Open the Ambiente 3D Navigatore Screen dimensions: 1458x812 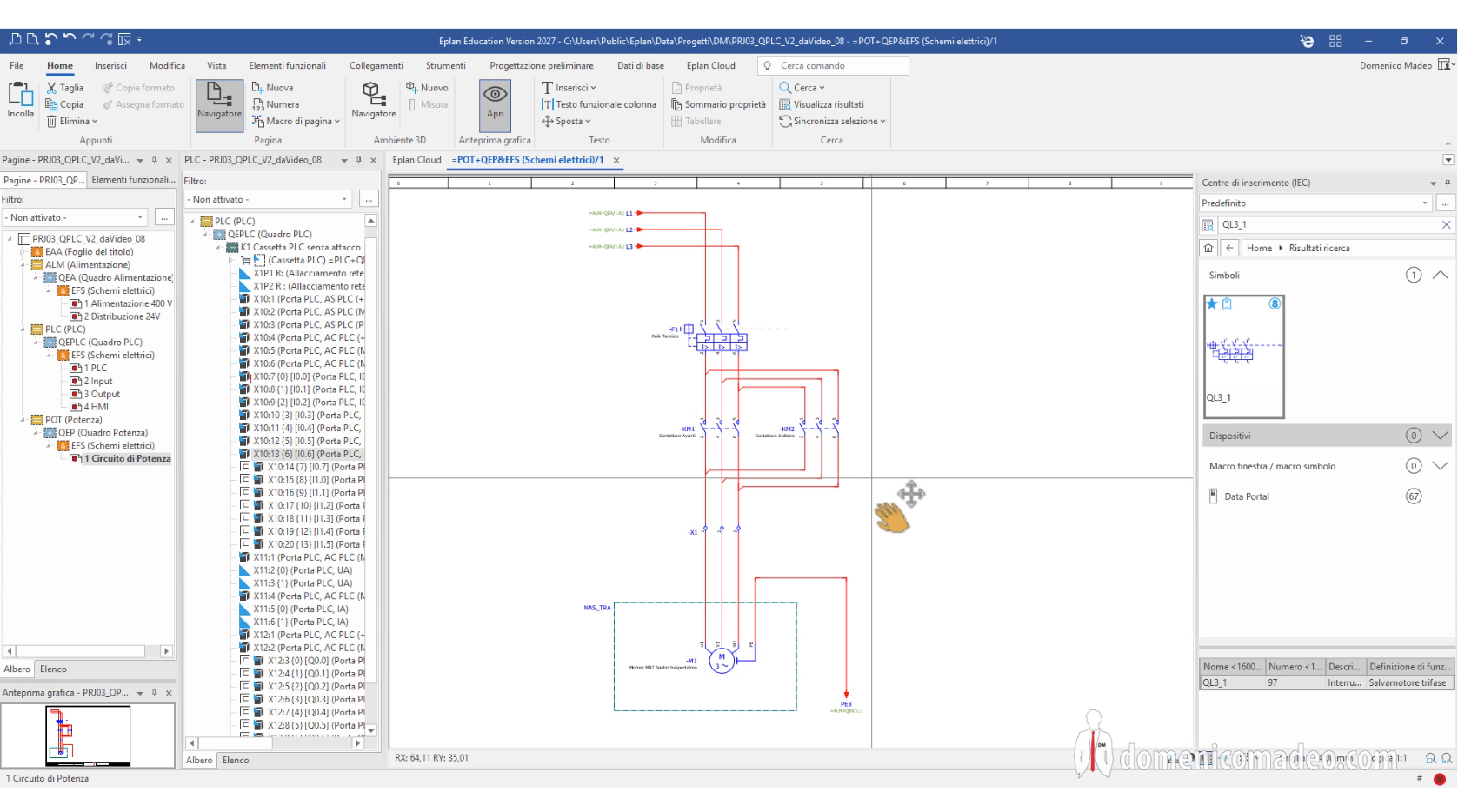(x=373, y=101)
